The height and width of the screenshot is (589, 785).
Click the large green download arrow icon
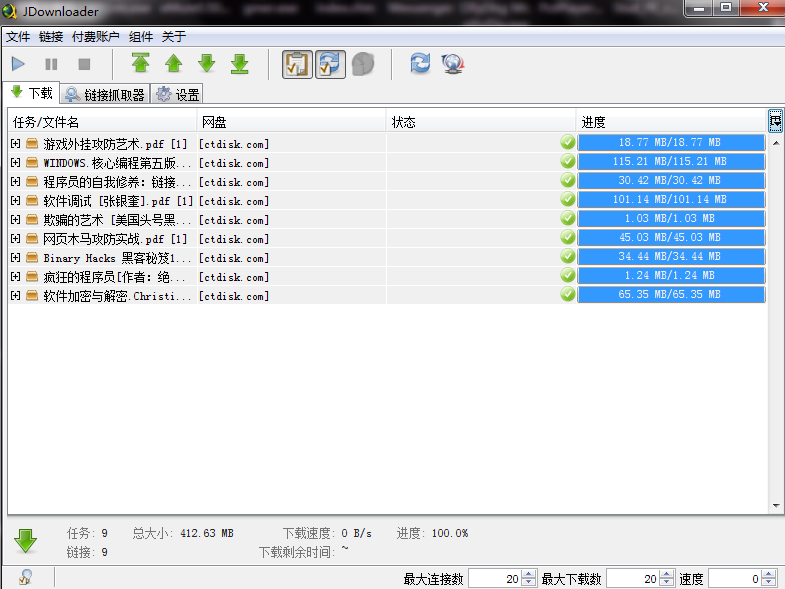(26, 542)
